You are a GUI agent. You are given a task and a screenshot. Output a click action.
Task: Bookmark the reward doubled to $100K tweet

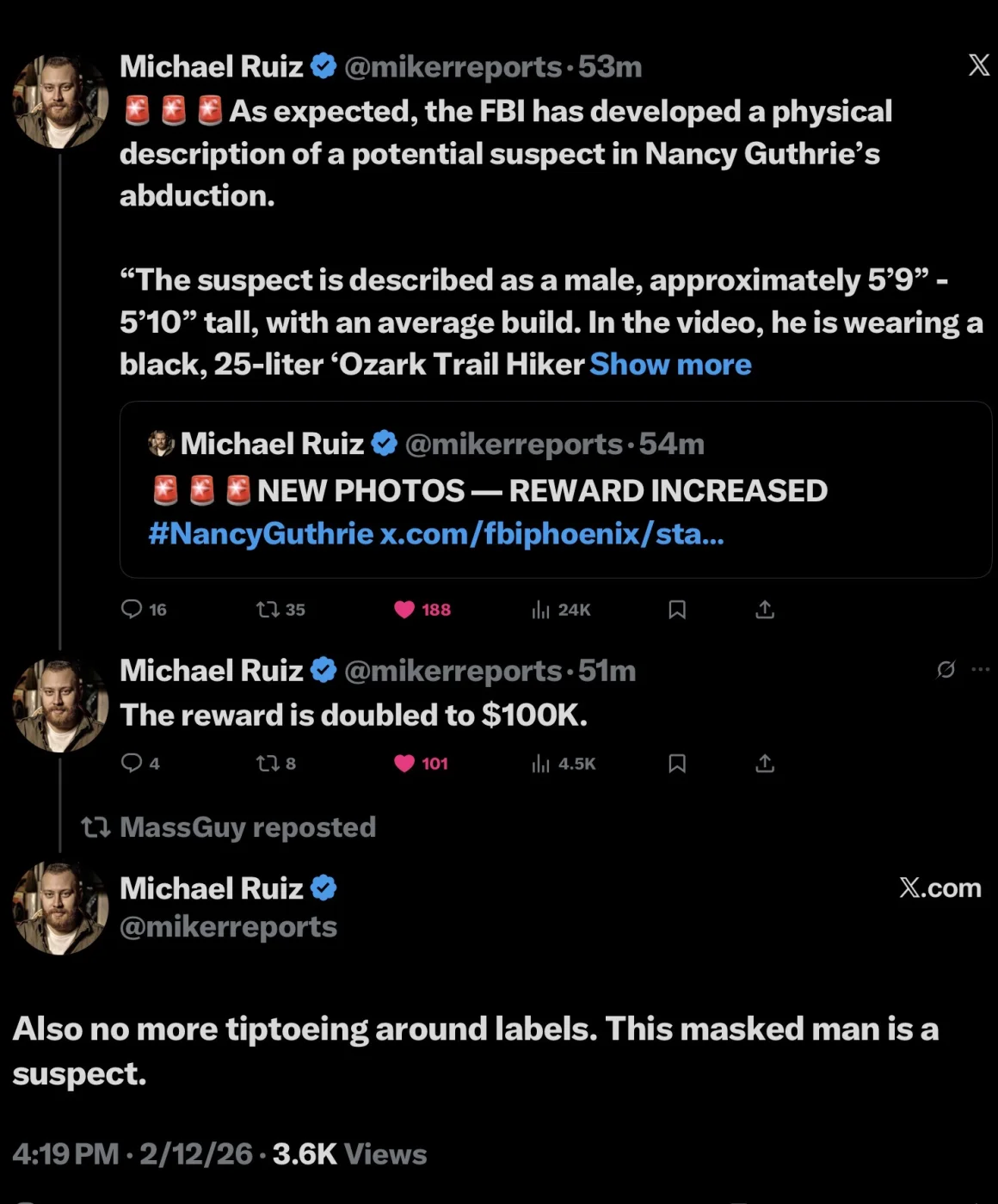tap(677, 763)
